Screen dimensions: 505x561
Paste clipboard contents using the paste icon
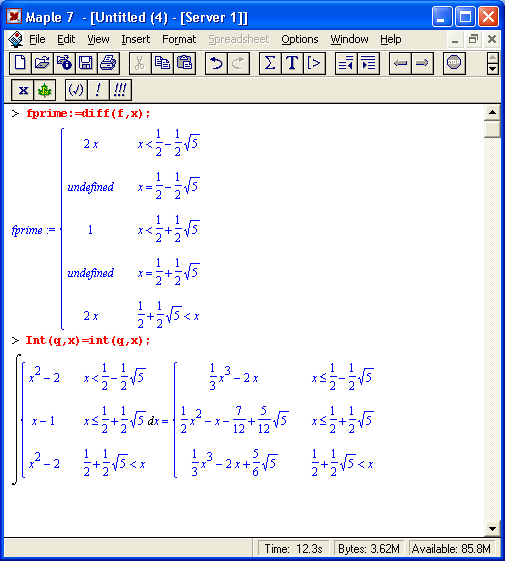[x=185, y=63]
